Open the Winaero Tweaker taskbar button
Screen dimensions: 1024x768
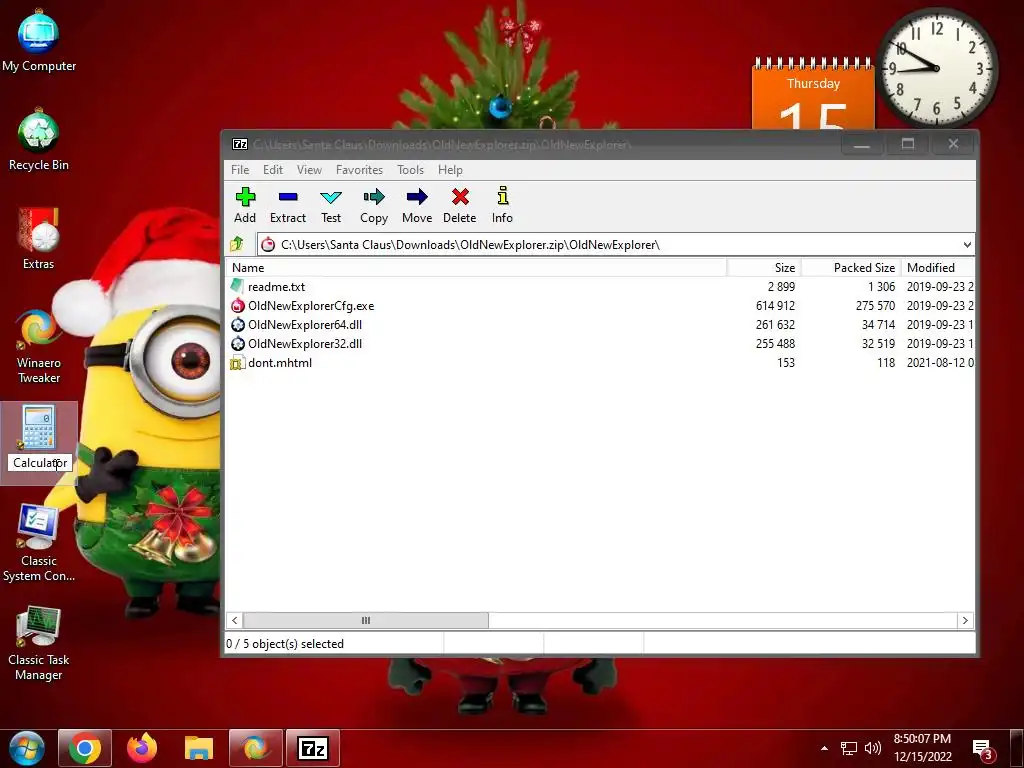tap(256, 748)
